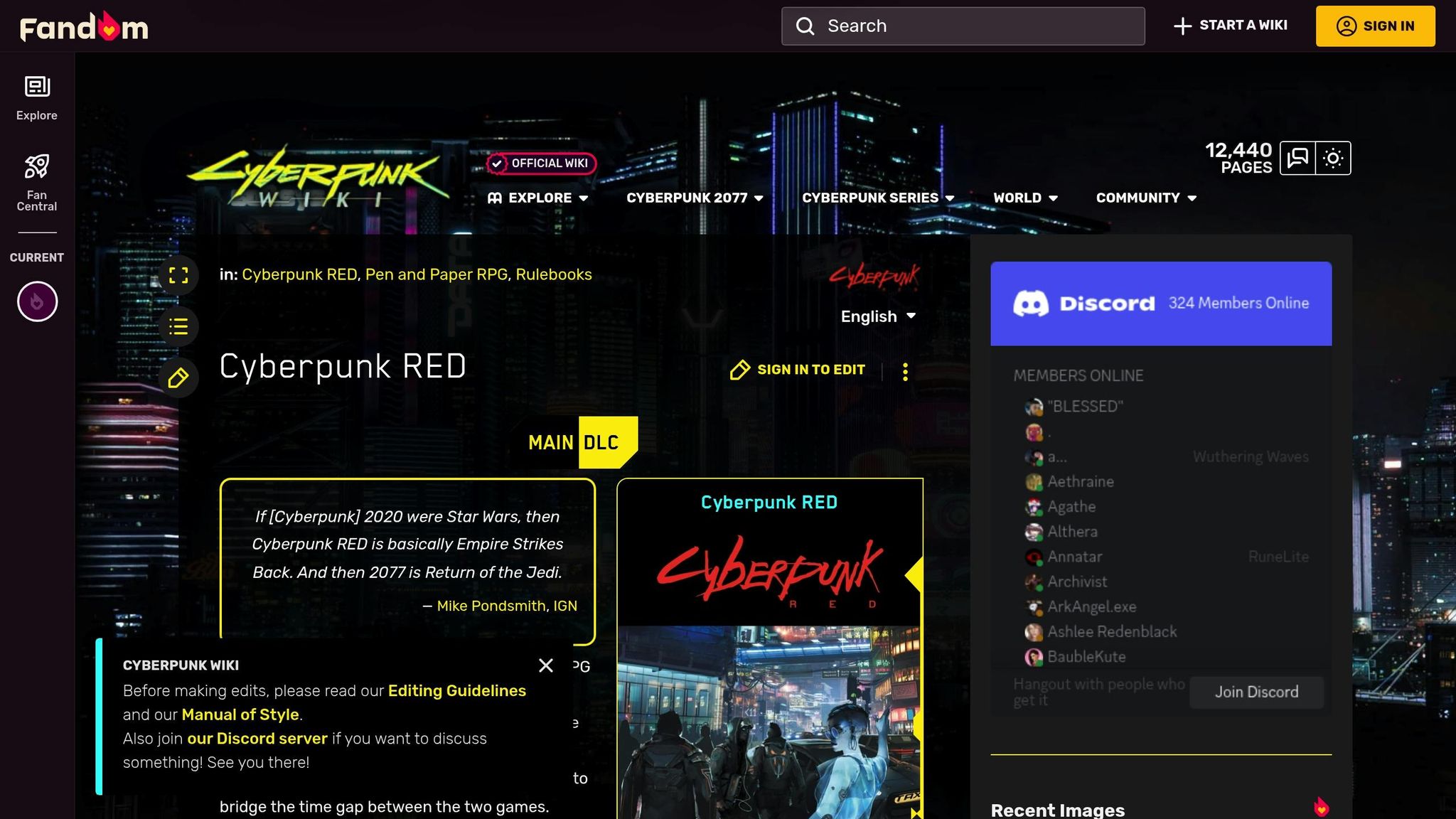The width and height of the screenshot is (1456, 819).
Task: Click the Fandom logo
Action: coord(84,26)
